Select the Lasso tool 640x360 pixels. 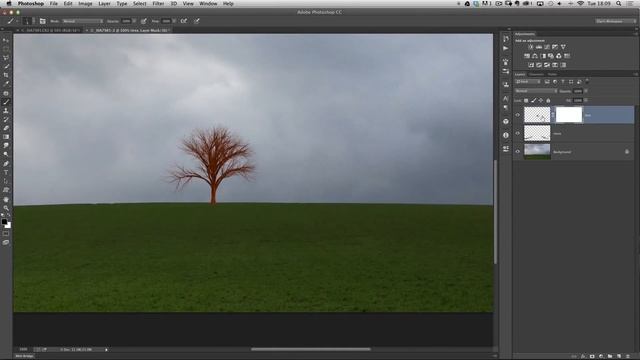click(x=6, y=58)
